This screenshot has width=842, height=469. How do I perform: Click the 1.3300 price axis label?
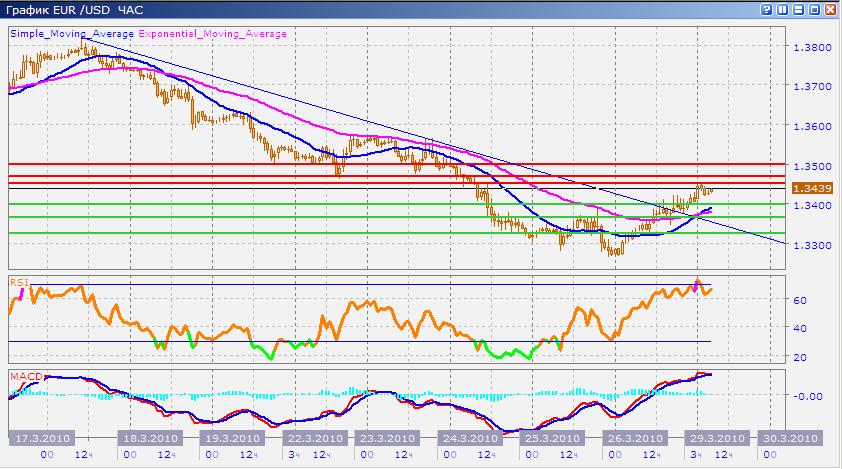[x=811, y=245]
